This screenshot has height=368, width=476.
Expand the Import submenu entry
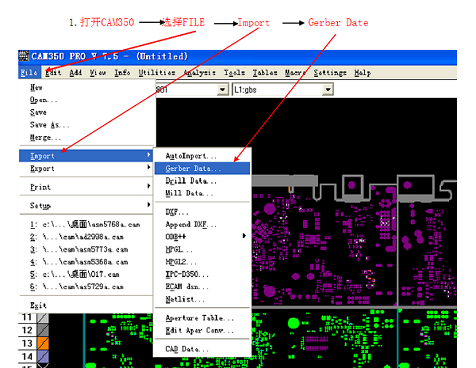86,156
